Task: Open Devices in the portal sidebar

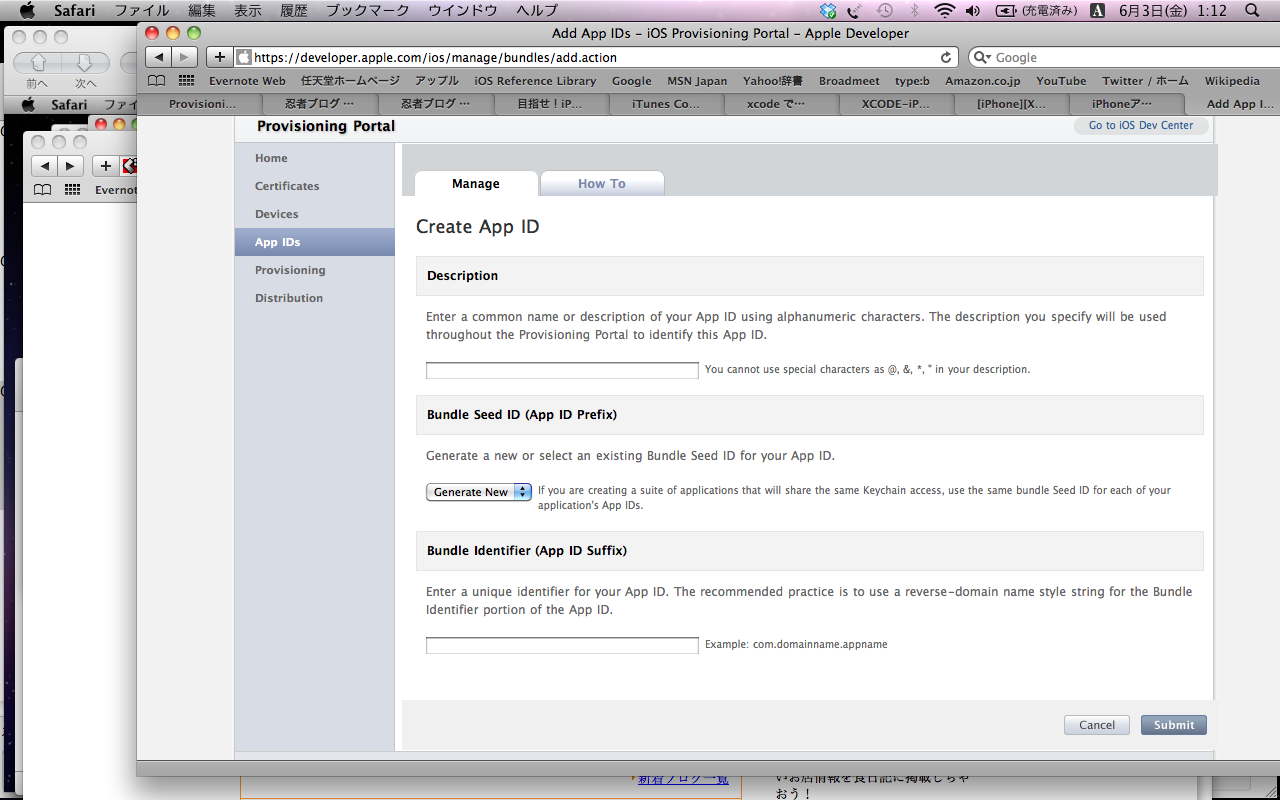Action: [x=277, y=214]
